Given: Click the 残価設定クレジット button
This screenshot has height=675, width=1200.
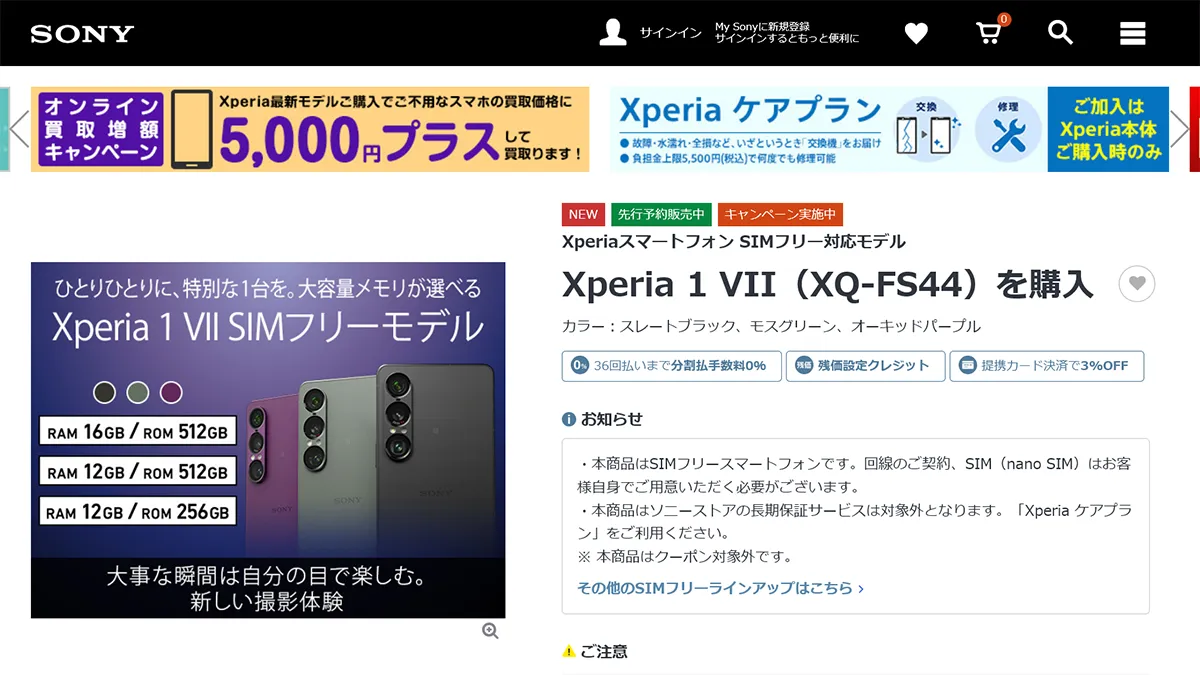Looking at the screenshot, I should (865, 366).
